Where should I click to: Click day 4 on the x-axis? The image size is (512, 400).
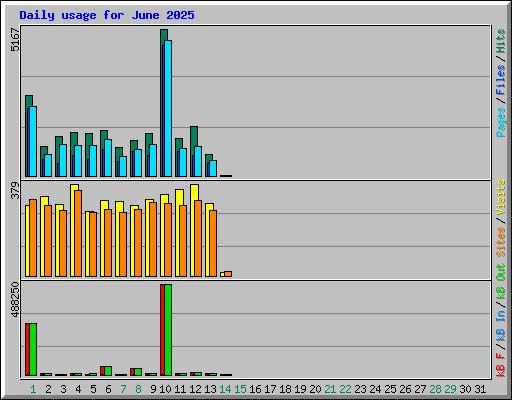pos(78,389)
